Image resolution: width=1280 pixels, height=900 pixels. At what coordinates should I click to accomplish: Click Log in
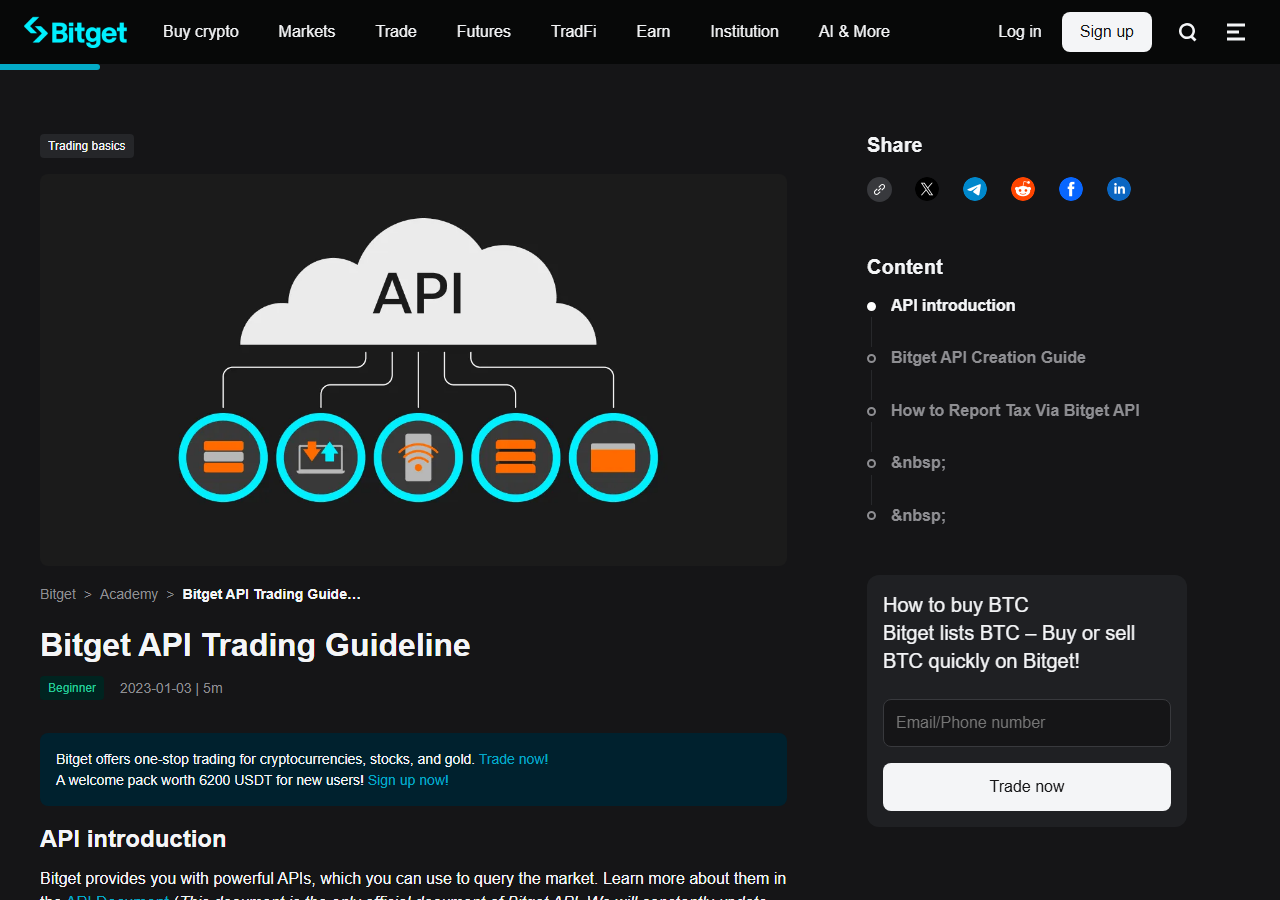(1019, 32)
